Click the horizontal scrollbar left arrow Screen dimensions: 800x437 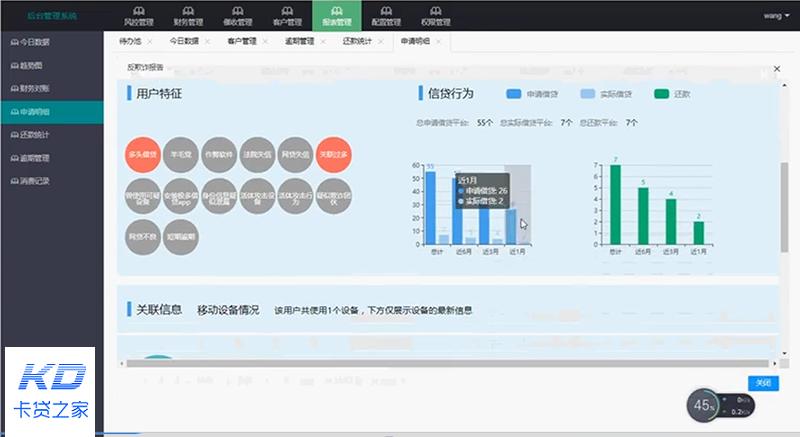click(121, 364)
